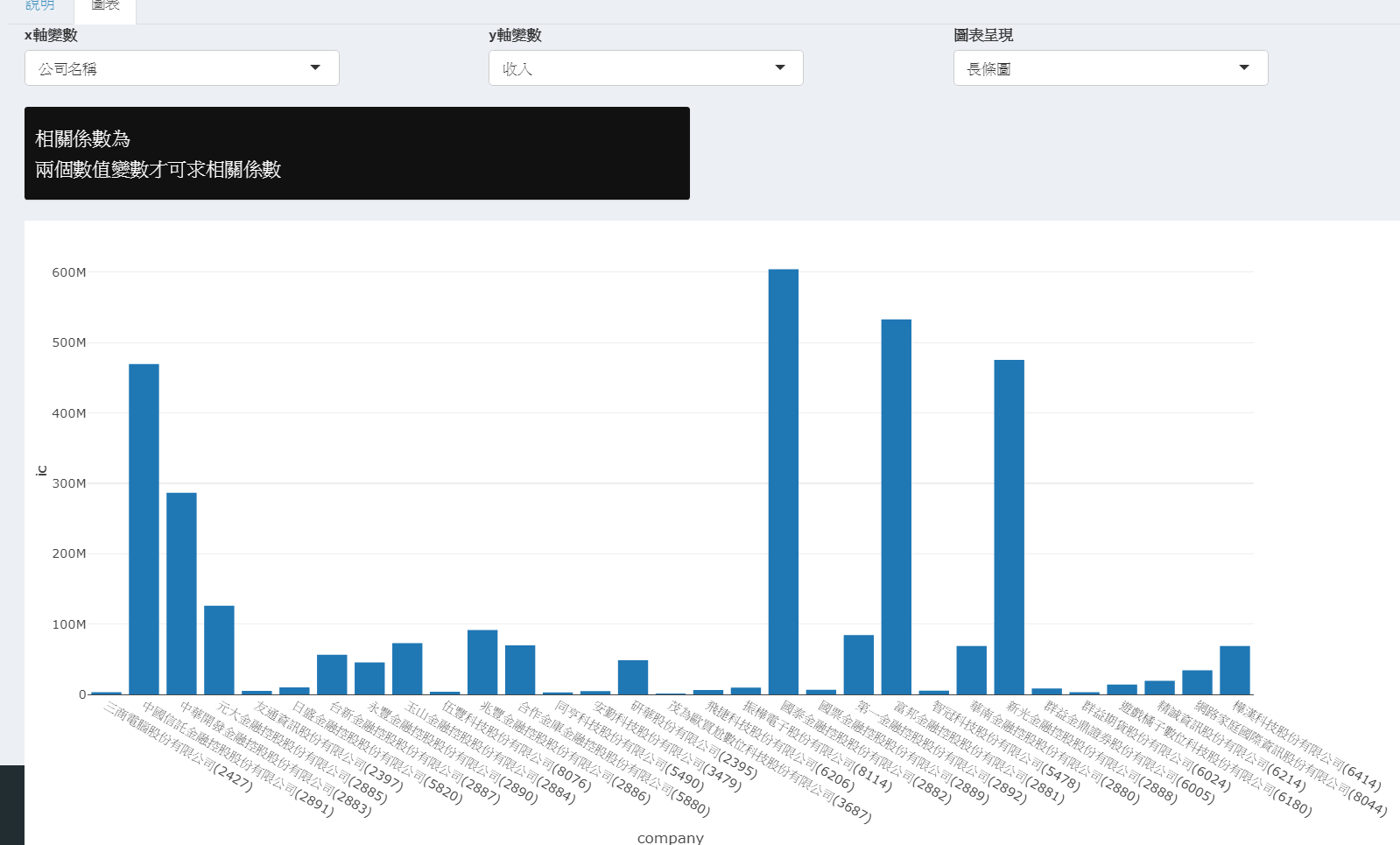Open the 圖表呈現 dropdown showing 長條圖
The width and height of the screenshot is (1400, 845).
point(1110,68)
